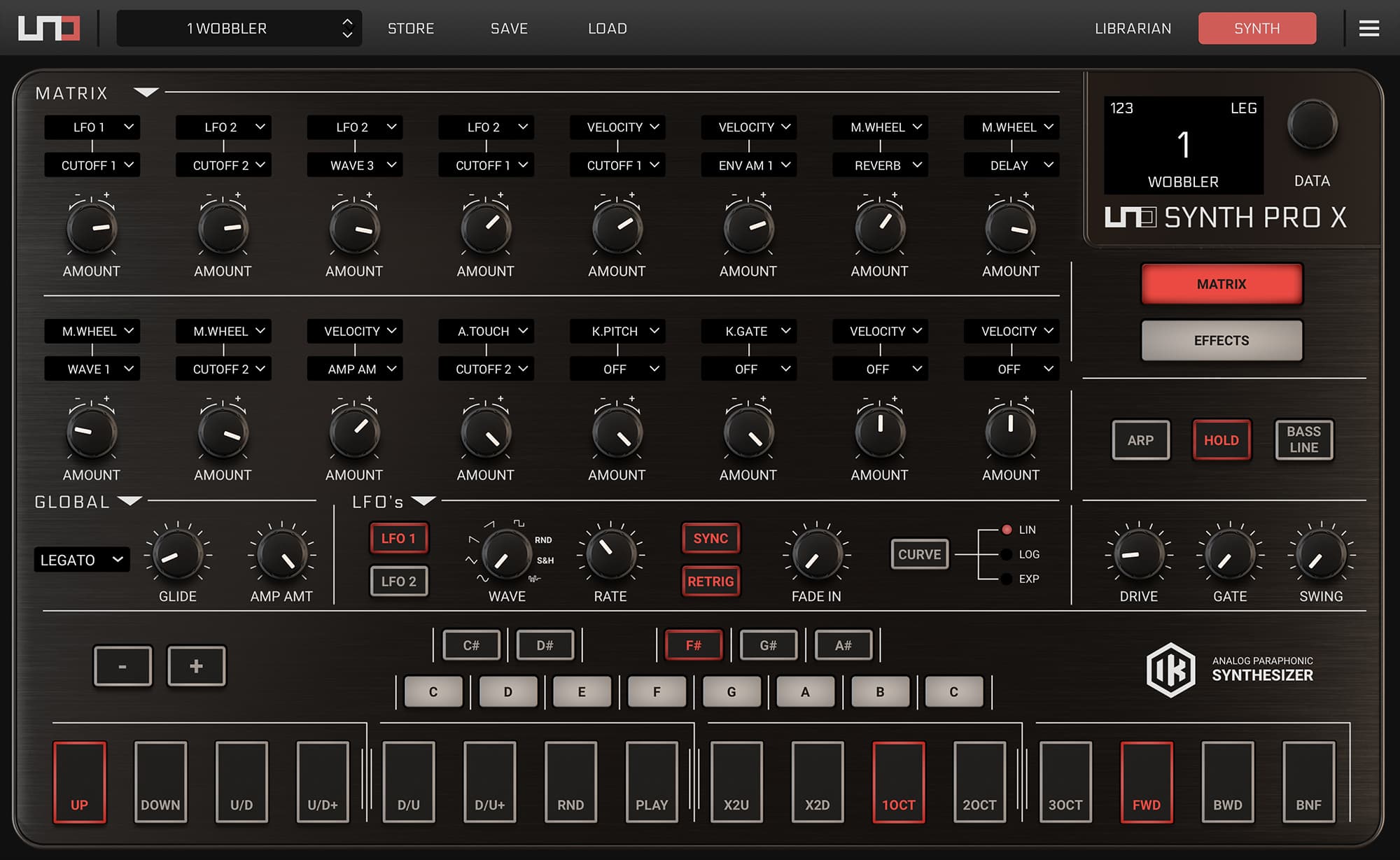Select the LOG curve shape
Screen dimensions: 1400x860
1007,554
